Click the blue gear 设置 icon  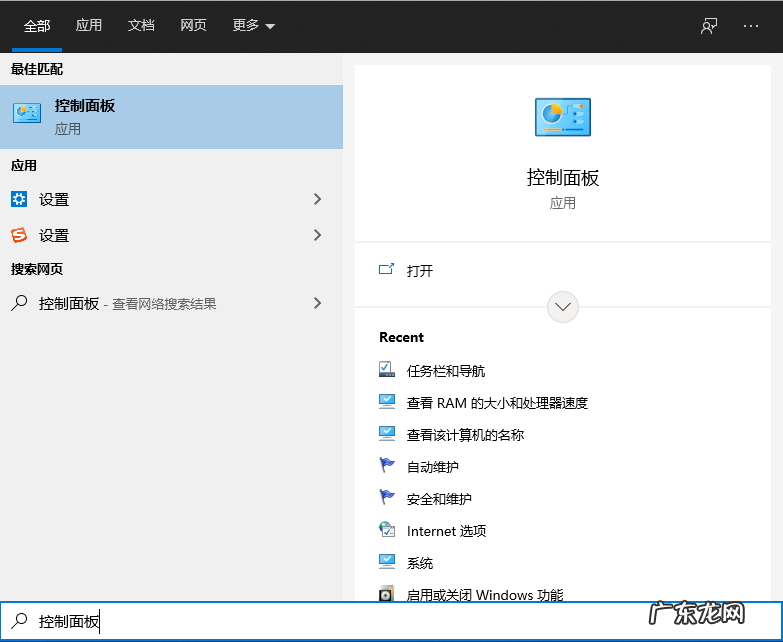point(19,199)
